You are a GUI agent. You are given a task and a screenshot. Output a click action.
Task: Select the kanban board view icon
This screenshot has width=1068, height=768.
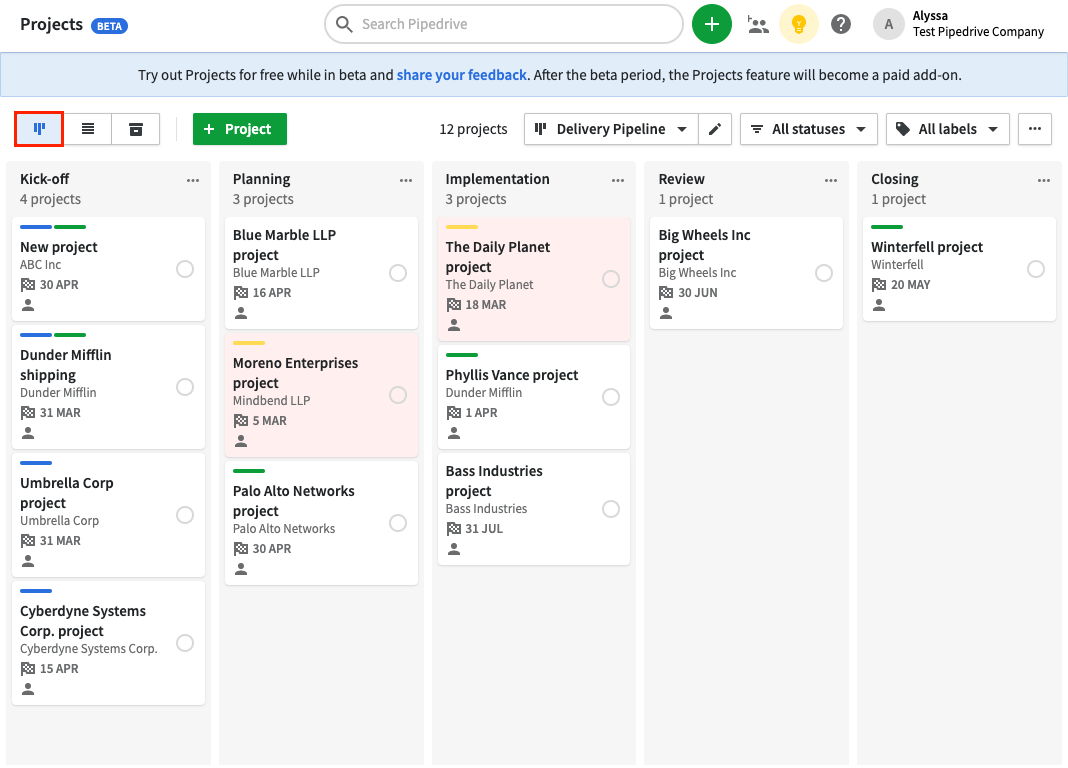(38, 129)
